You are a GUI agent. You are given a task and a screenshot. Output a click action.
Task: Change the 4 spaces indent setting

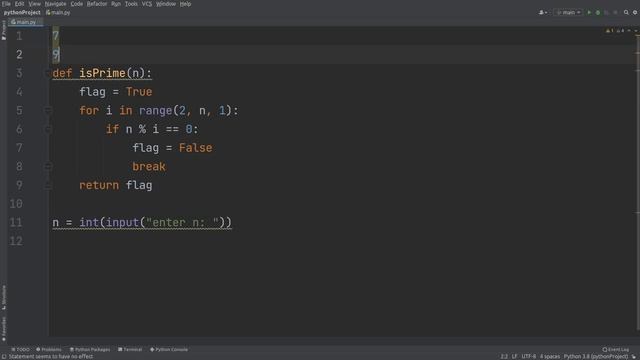coord(550,357)
